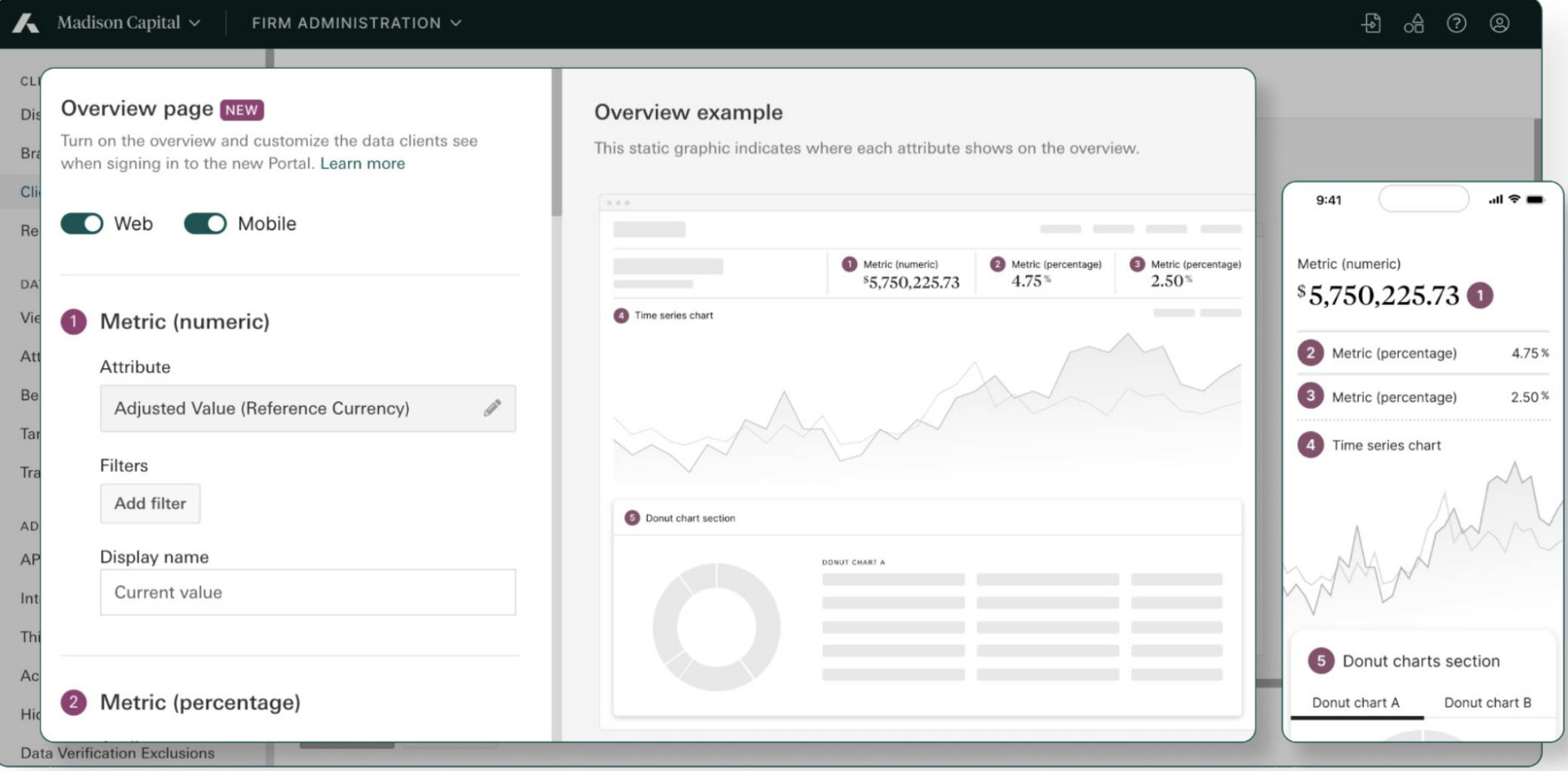
Task: Toggle the Mobile switch off
Action: pos(206,224)
